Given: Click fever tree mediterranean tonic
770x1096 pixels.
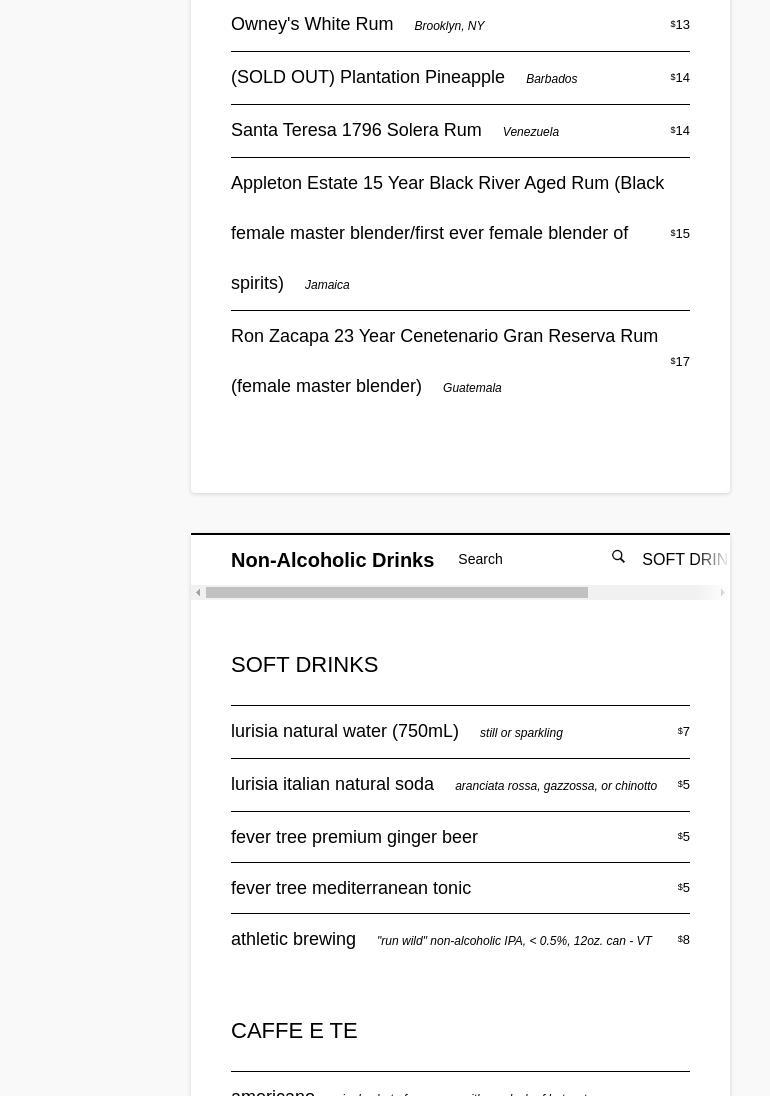Looking at the screenshot, I should [351, 888].
